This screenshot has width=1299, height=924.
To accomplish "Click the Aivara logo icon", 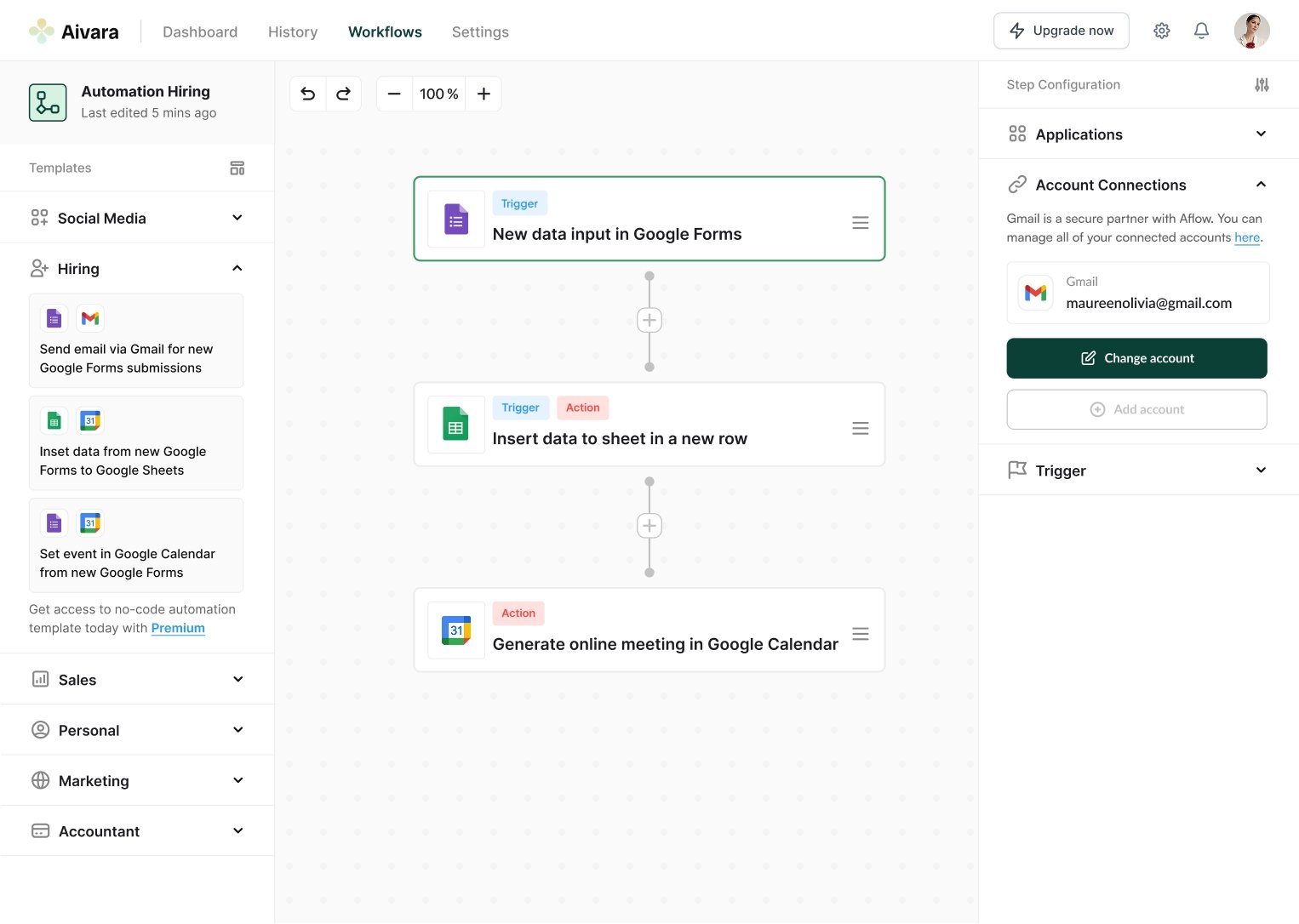I will (x=39, y=30).
